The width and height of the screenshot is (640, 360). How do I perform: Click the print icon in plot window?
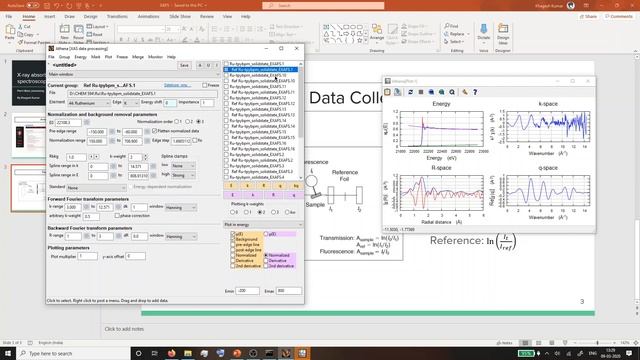tap(398, 92)
